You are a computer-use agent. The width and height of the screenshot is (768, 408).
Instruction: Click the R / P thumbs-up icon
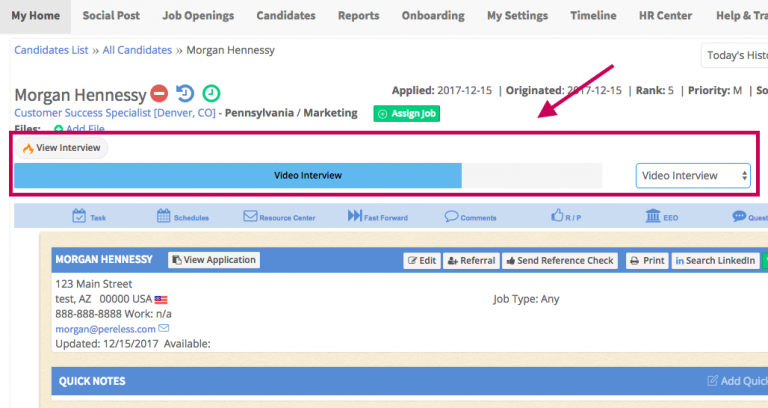(x=557, y=215)
